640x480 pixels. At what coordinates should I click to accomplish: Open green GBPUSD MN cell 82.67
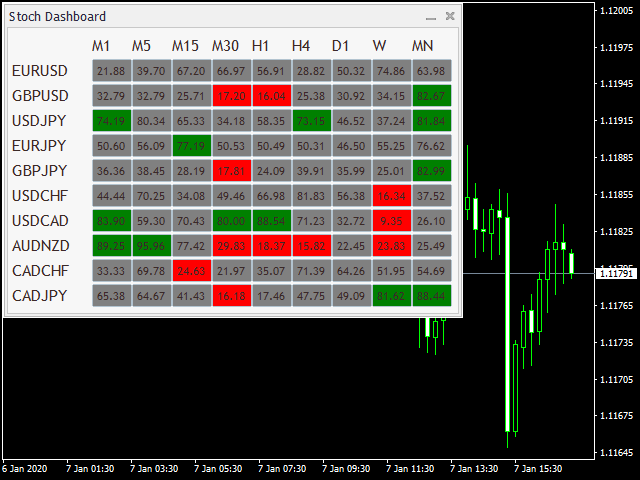click(431, 96)
